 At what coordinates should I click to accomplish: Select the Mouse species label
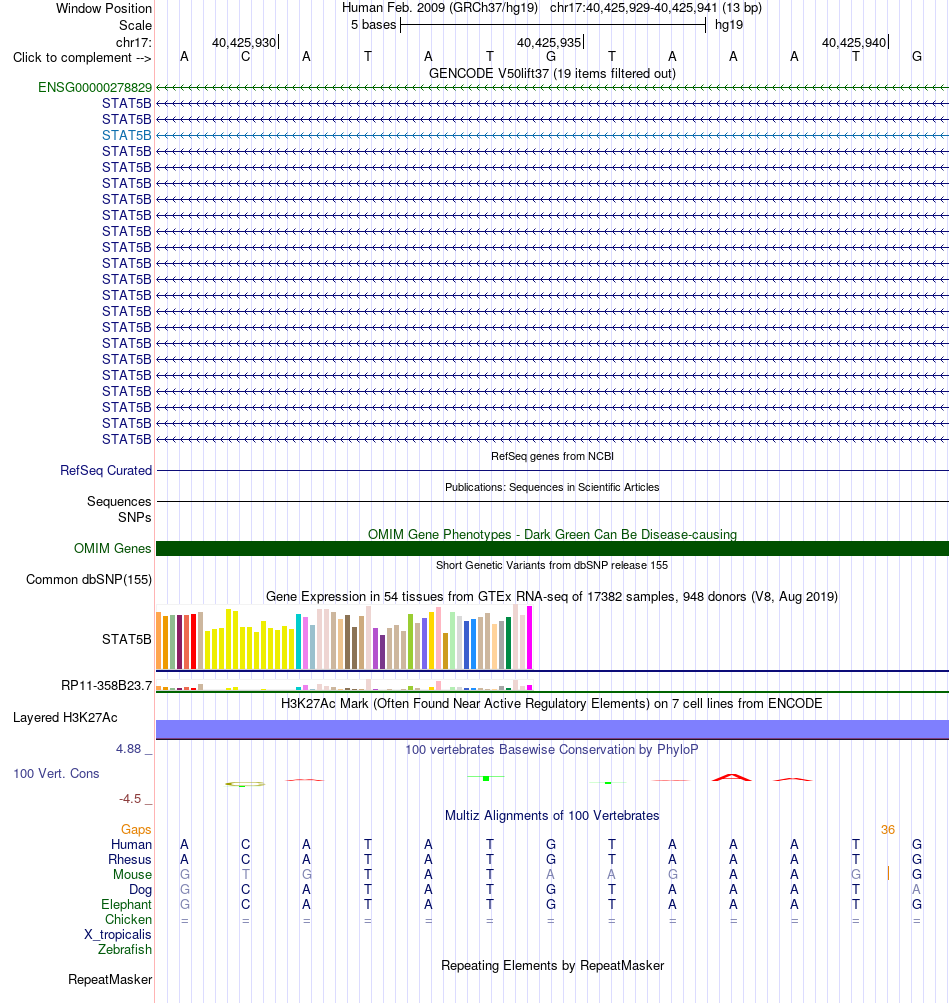(x=132, y=875)
